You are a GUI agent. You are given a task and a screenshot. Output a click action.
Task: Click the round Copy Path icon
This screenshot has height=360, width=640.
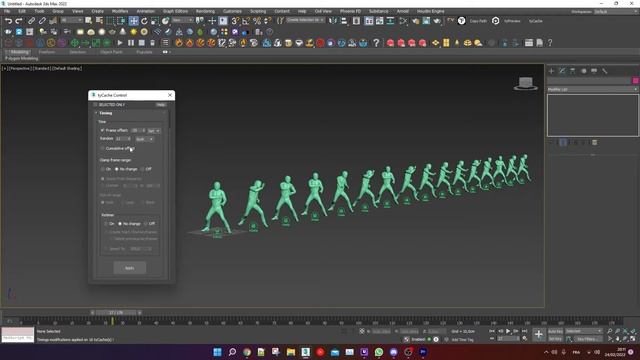click(x=461, y=21)
